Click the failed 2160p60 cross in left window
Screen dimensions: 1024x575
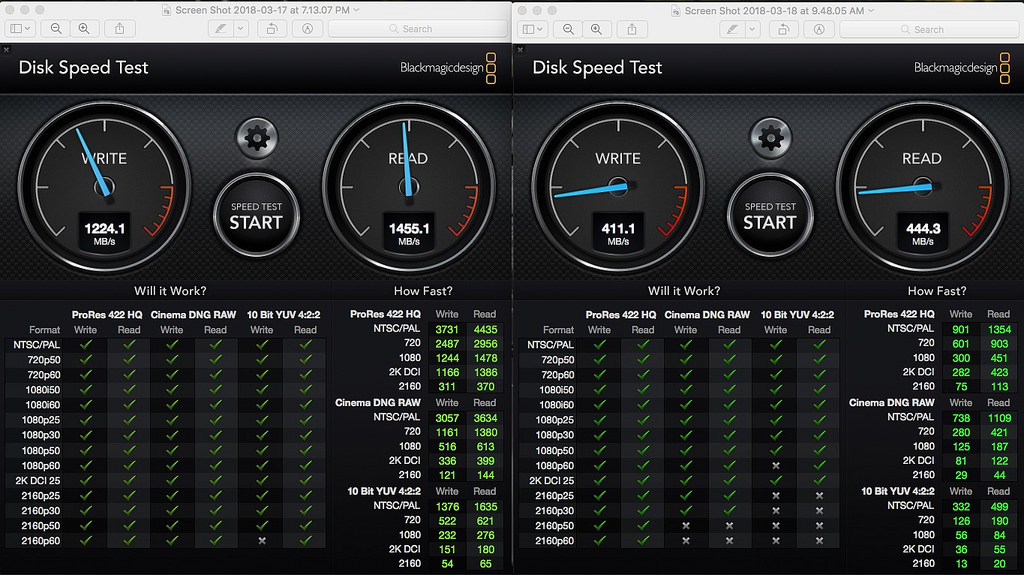point(262,540)
